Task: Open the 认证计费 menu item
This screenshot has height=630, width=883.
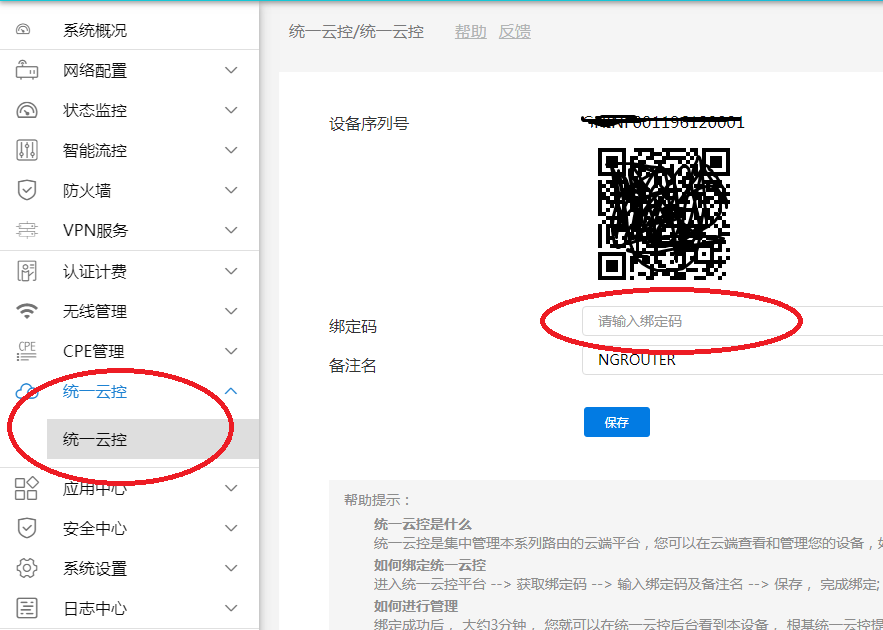Action: pyautogui.click(x=95, y=271)
